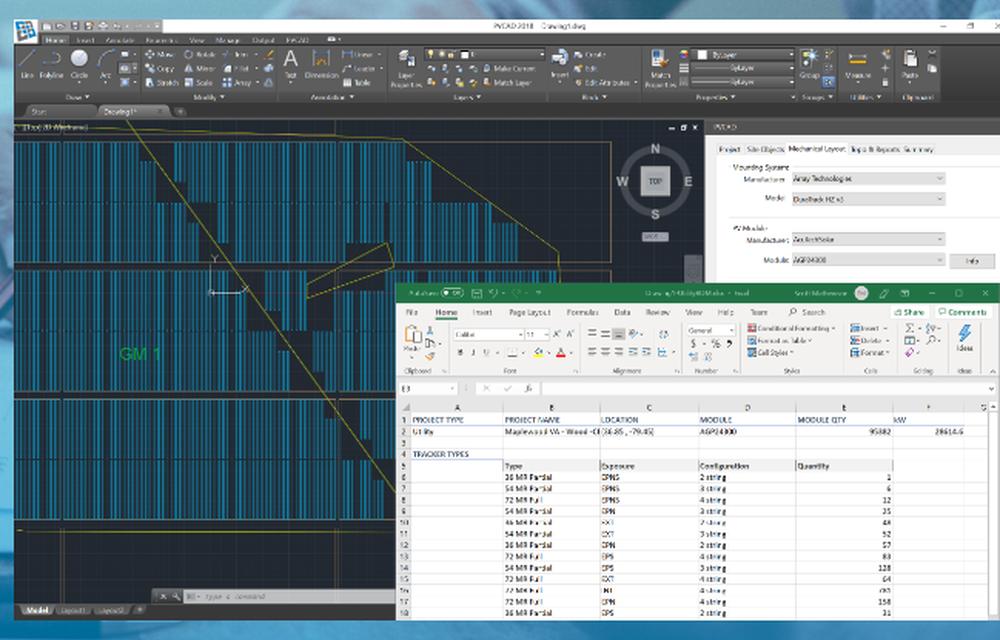This screenshot has width=1000, height=640.
Task: Open the Layer Properties panel
Action: [406, 69]
